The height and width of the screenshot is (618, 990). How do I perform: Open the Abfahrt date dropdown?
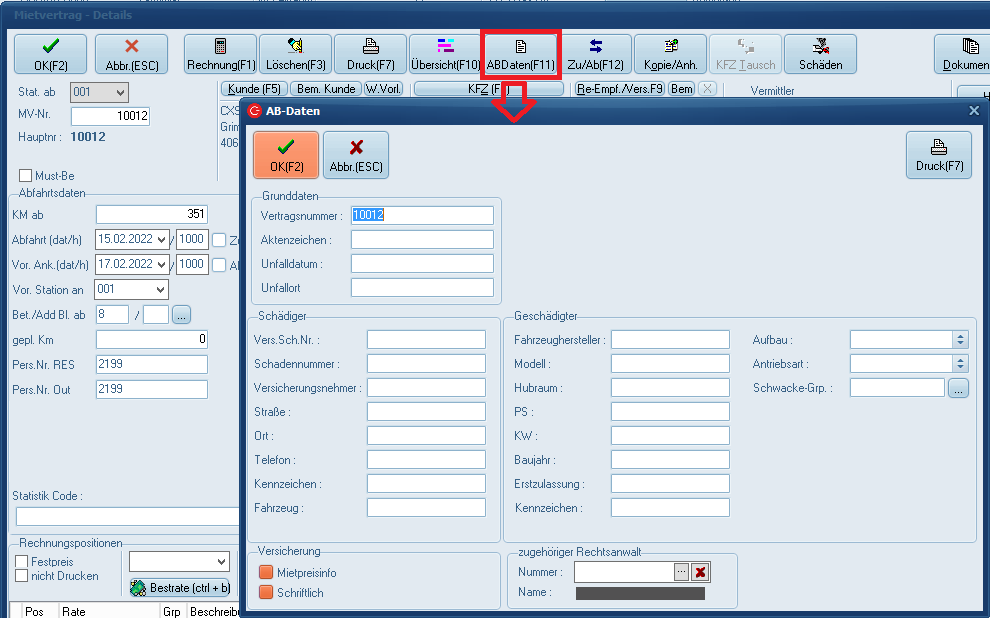pos(162,240)
